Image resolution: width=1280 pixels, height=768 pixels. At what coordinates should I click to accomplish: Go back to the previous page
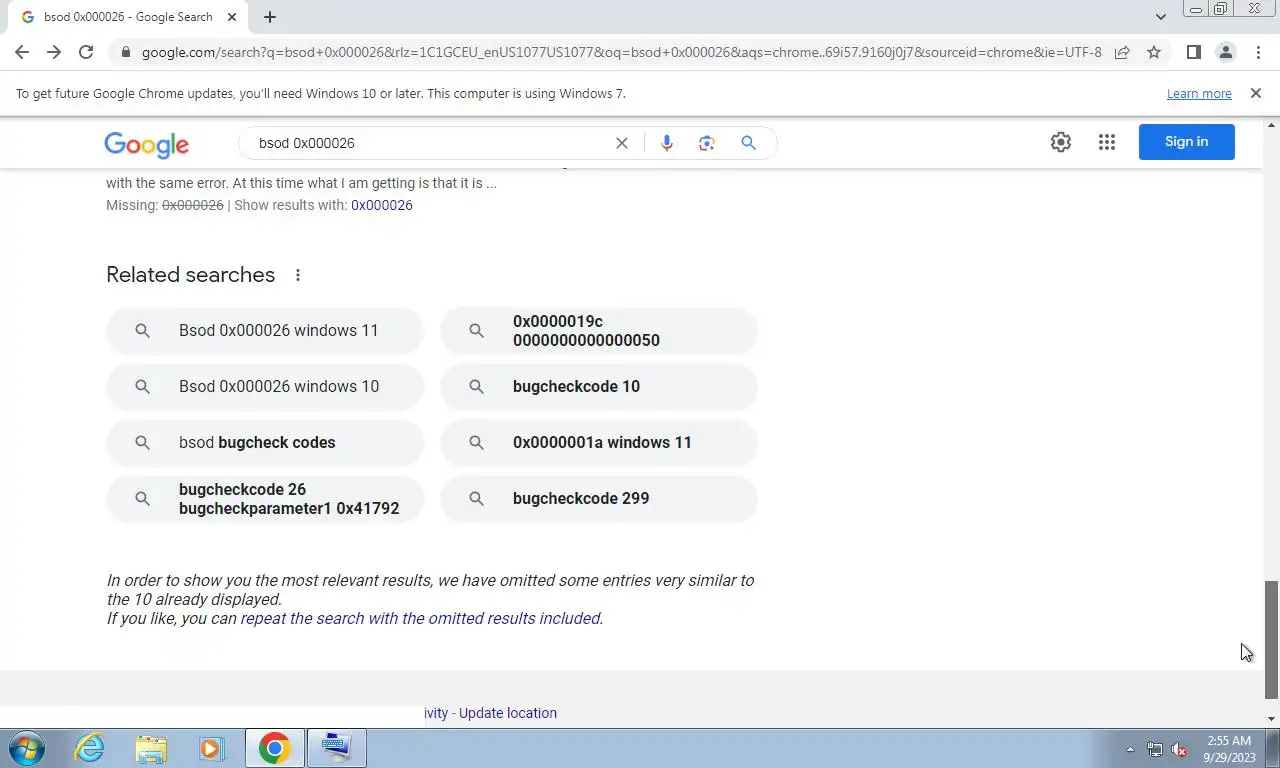(x=22, y=52)
